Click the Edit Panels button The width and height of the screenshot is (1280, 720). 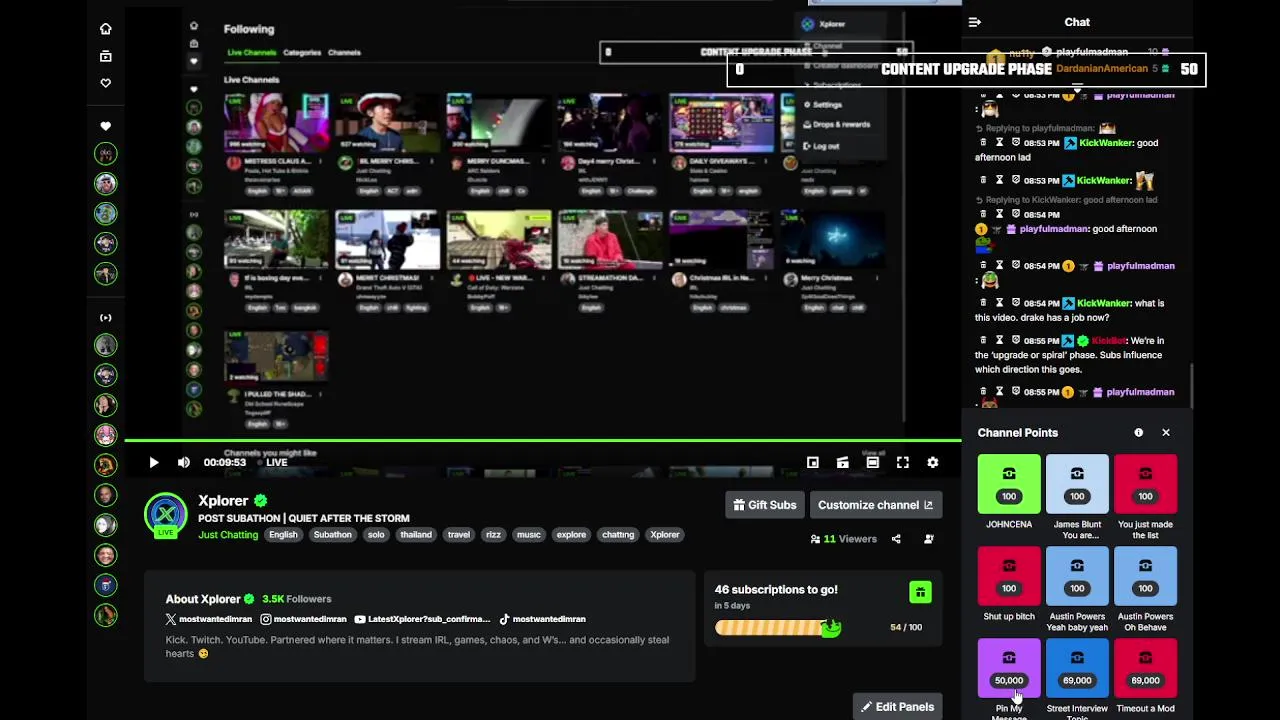tap(897, 707)
